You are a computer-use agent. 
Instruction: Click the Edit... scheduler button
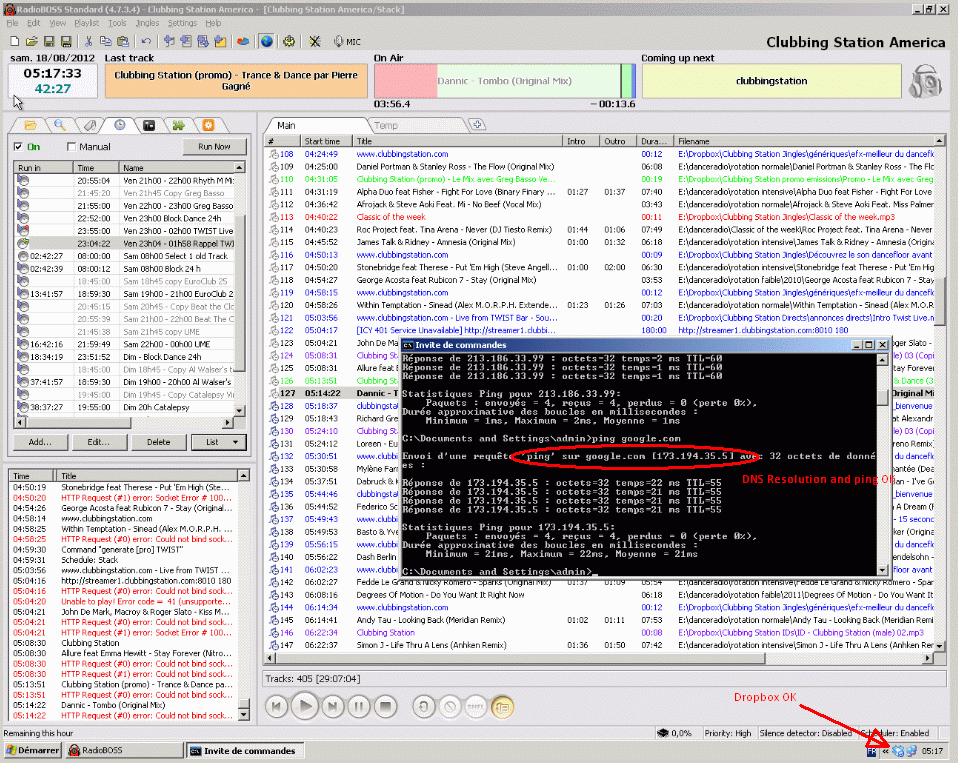[98, 442]
